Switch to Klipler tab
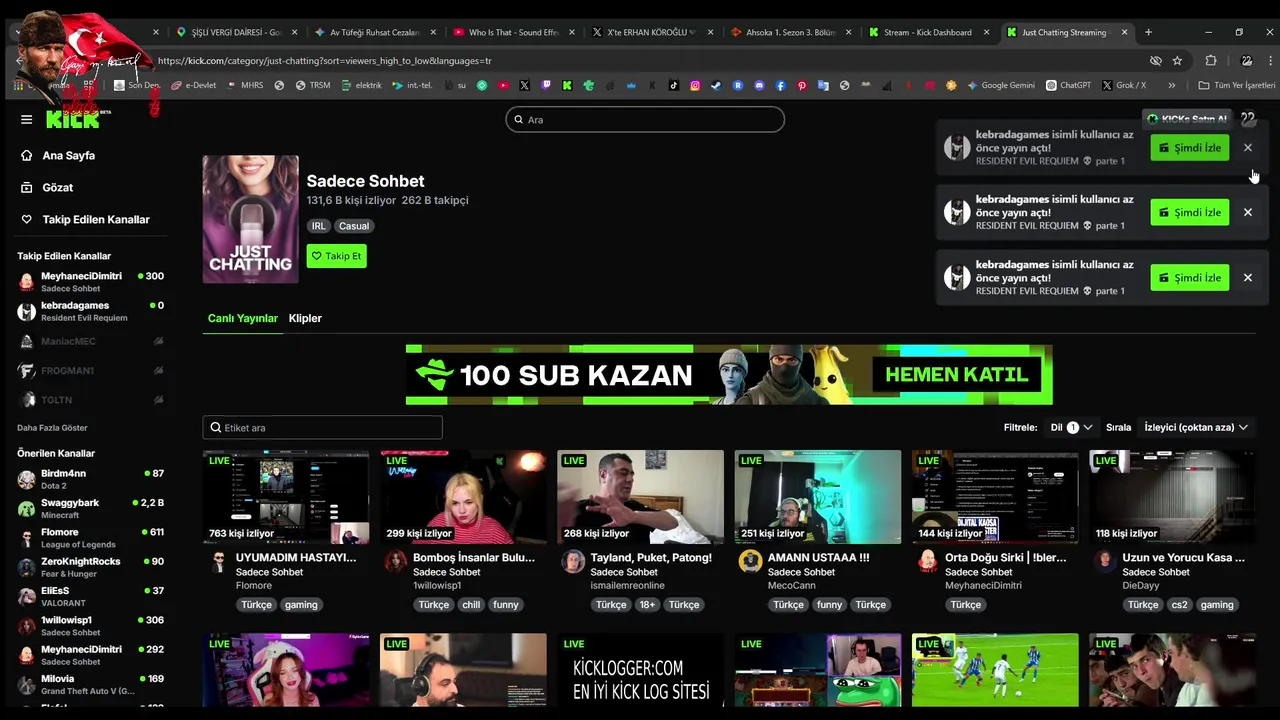 click(x=305, y=318)
